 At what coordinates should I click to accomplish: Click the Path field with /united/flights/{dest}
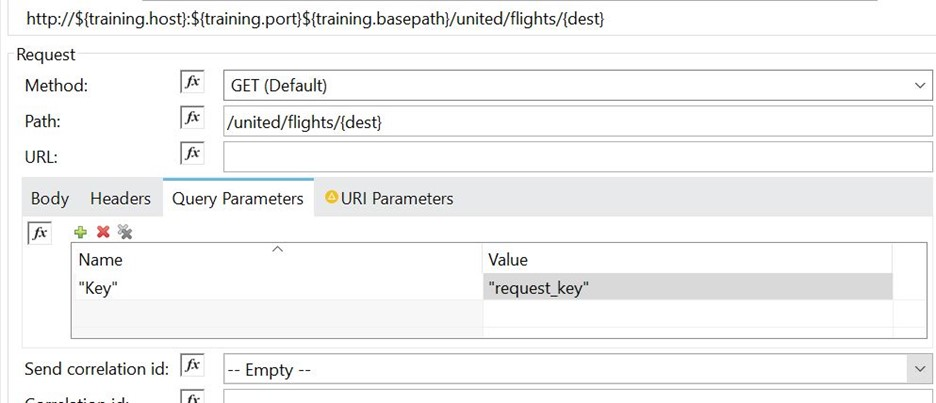pos(577,121)
